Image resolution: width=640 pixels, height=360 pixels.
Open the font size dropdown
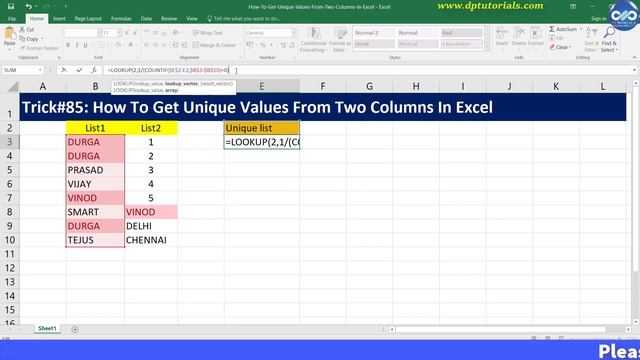(x=120, y=33)
